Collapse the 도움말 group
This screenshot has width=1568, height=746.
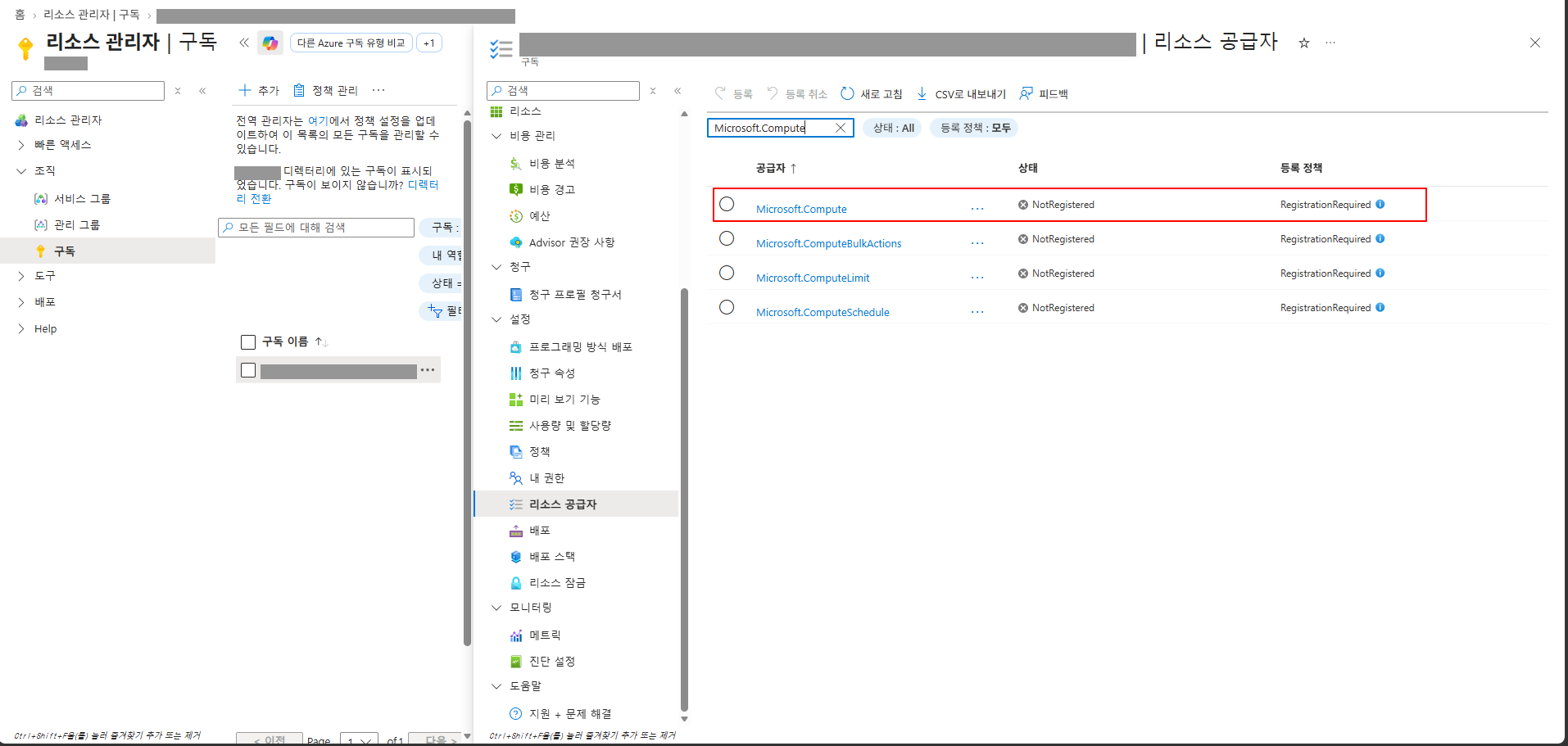click(496, 686)
